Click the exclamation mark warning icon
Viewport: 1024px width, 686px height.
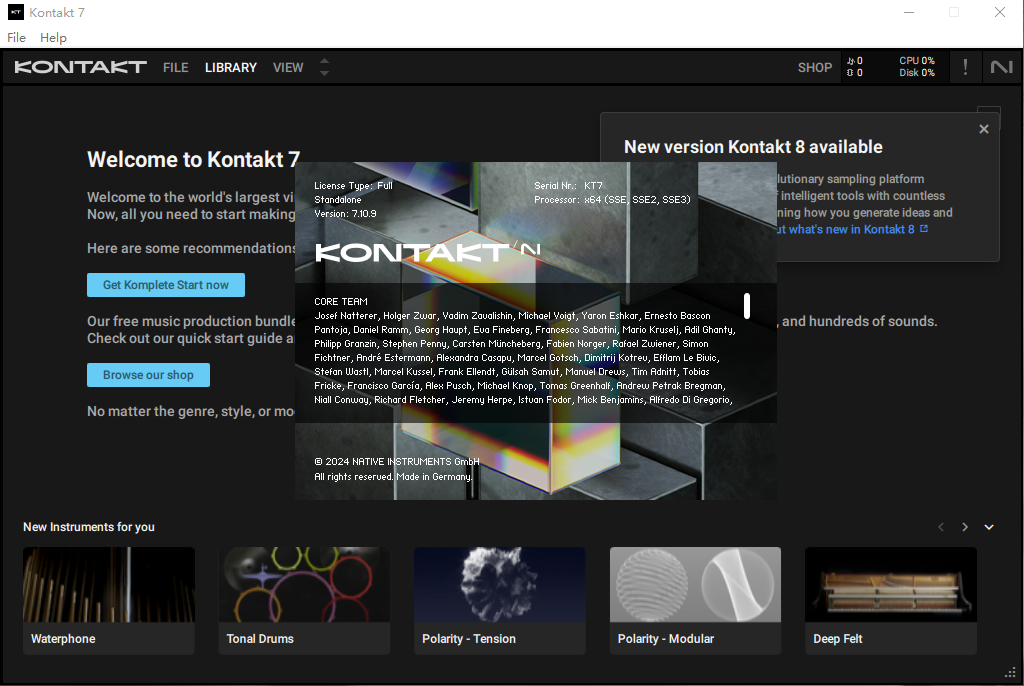pos(965,67)
